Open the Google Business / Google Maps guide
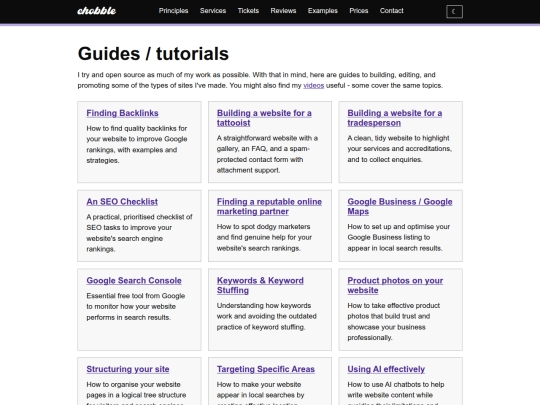The image size is (540, 405). pyautogui.click(x=400, y=206)
